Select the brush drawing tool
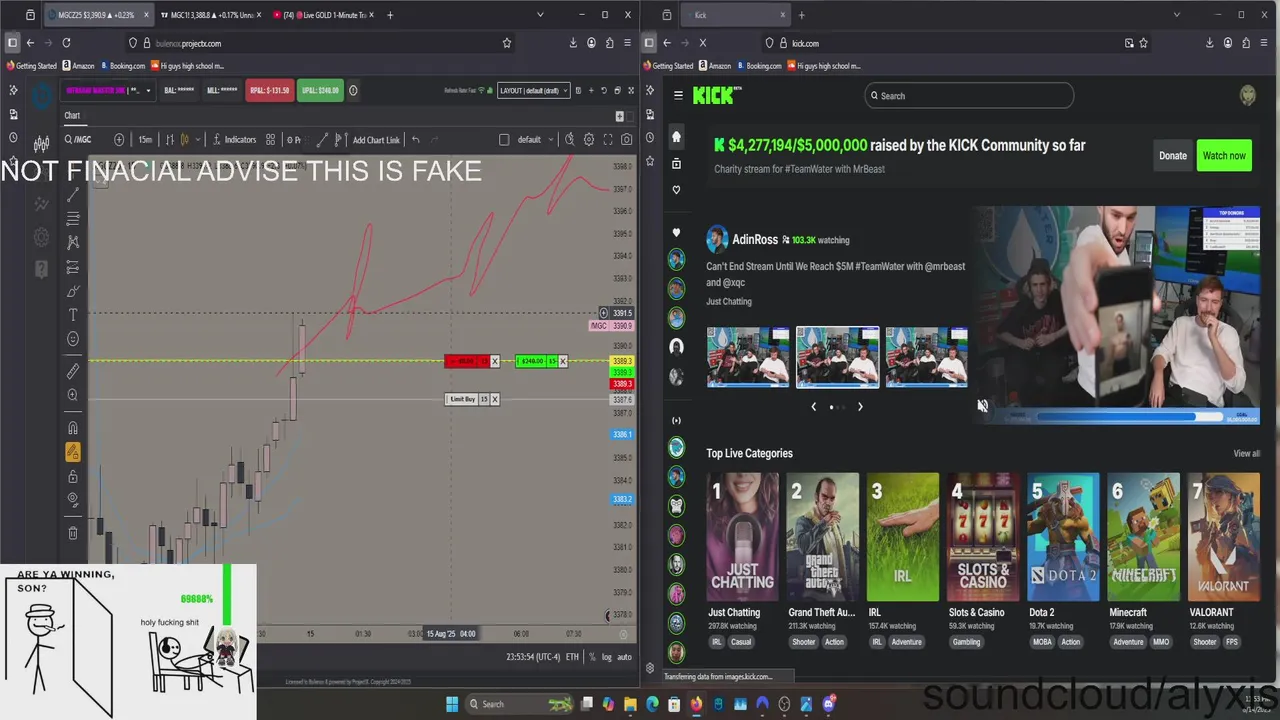The image size is (1280, 720). [73, 291]
